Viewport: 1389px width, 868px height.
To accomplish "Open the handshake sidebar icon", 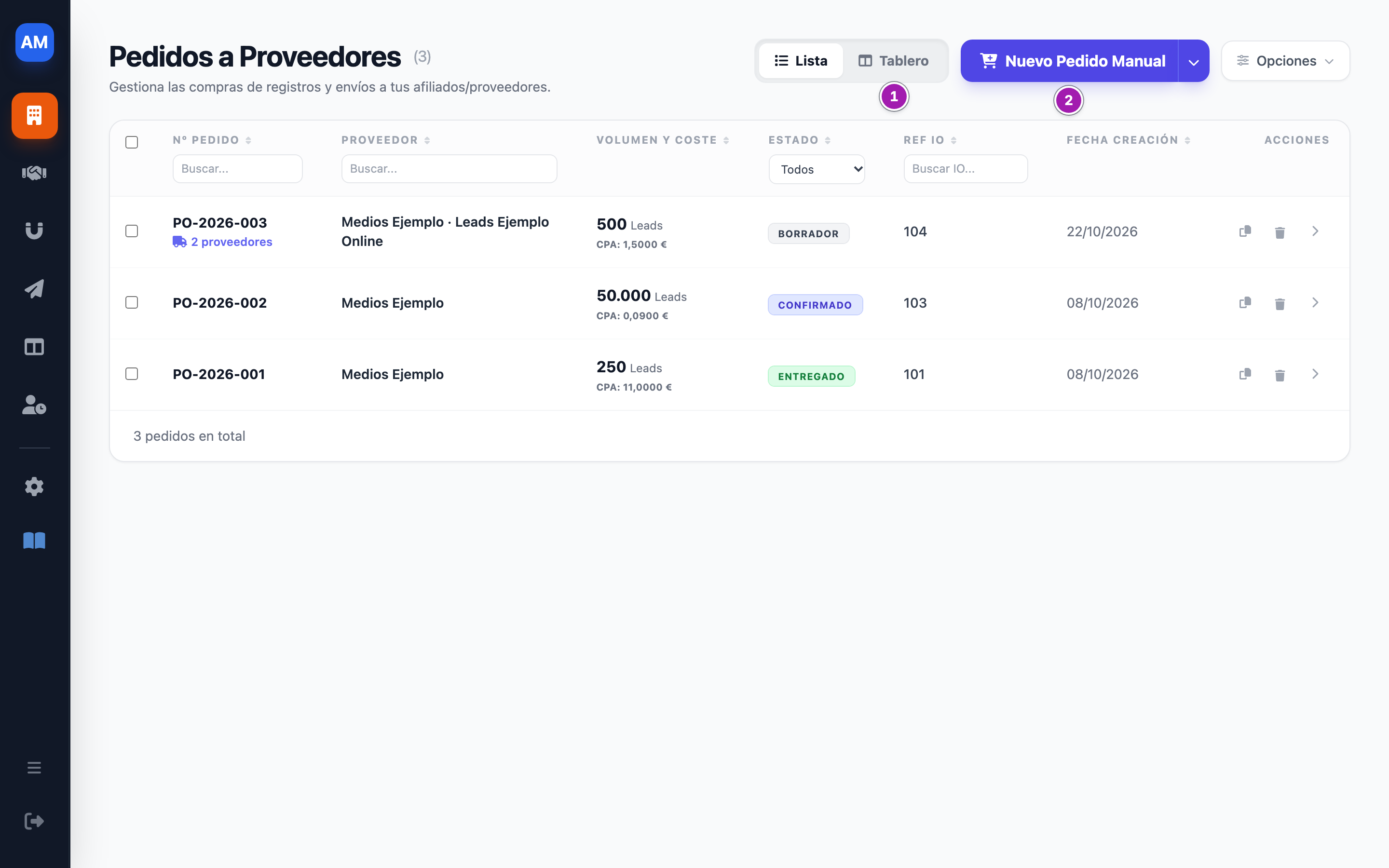I will click(34, 173).
